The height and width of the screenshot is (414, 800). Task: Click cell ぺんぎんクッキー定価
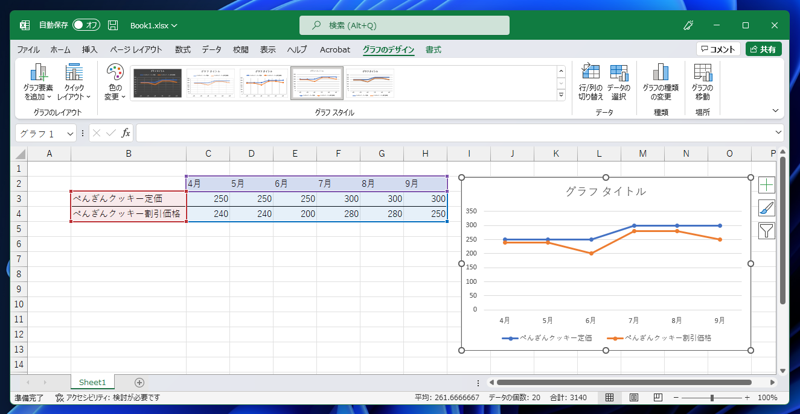129,199
